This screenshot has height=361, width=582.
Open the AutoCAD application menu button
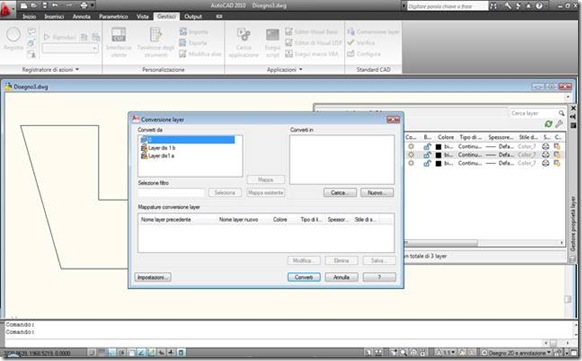tap(7, 9)
